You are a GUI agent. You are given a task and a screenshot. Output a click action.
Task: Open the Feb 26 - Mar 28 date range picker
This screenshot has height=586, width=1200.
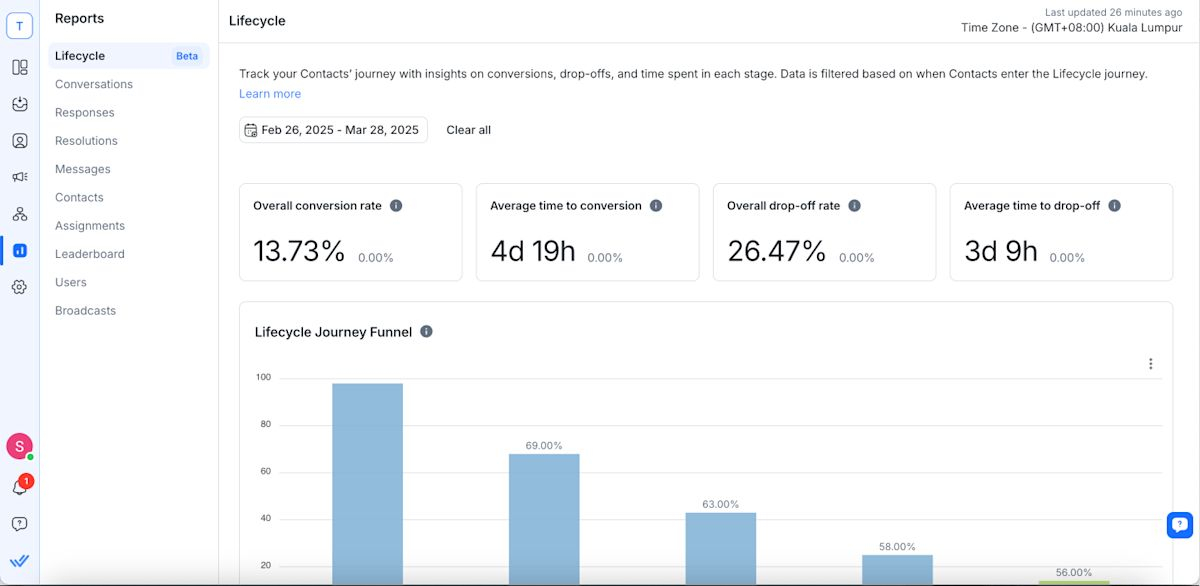click(333, 129)
